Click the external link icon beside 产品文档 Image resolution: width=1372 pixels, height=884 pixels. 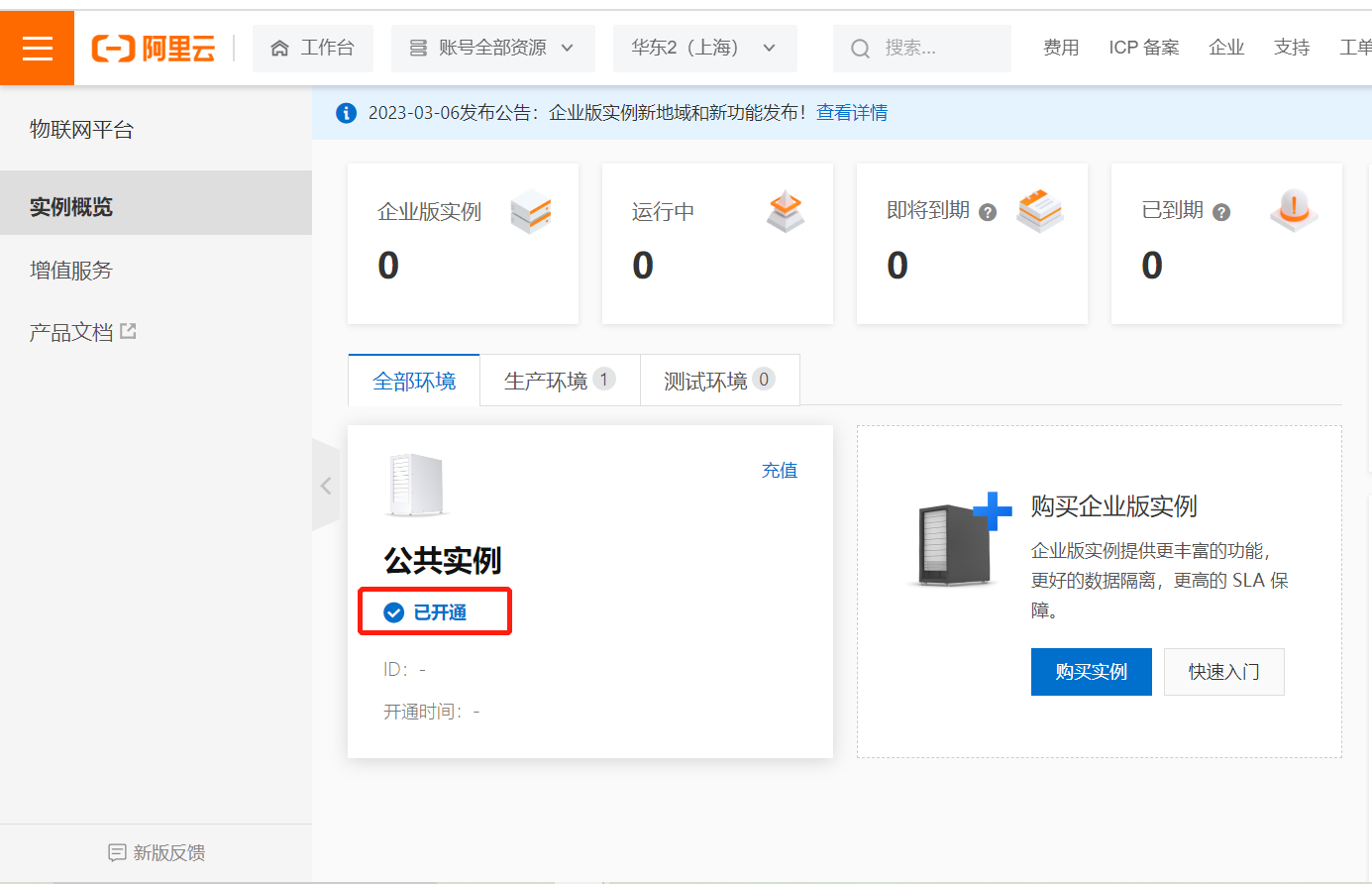point(128,331)
